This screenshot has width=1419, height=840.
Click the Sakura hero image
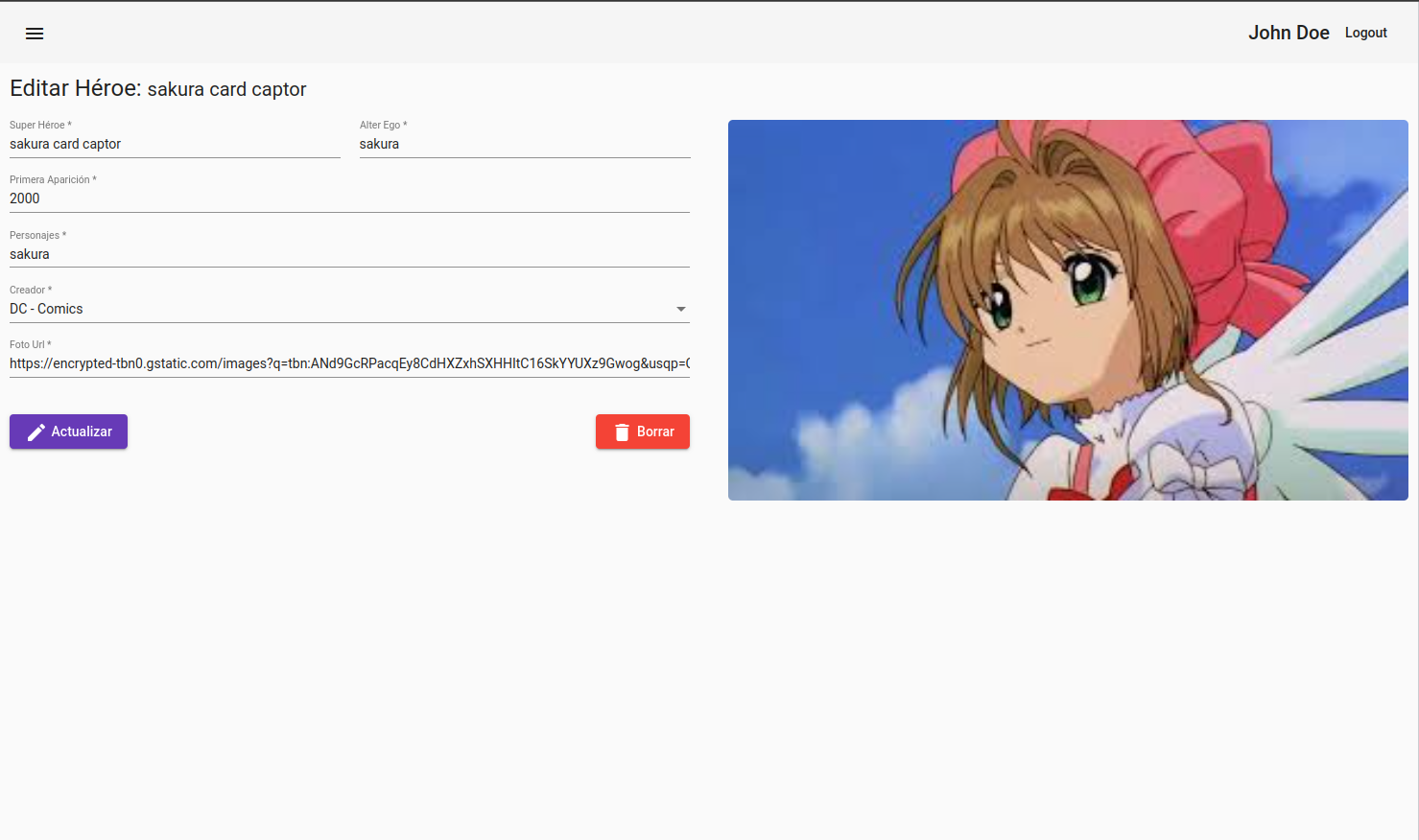[x=1068, y=310]
